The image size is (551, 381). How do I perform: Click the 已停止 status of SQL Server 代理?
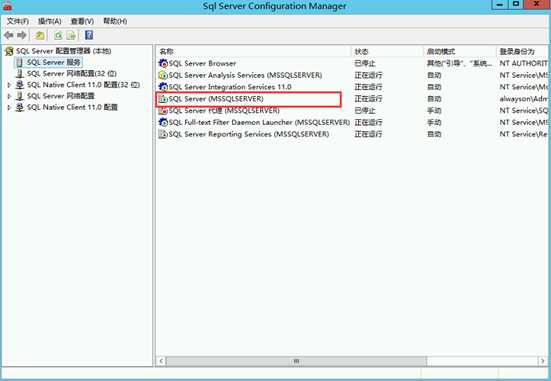tap(365, 111)
